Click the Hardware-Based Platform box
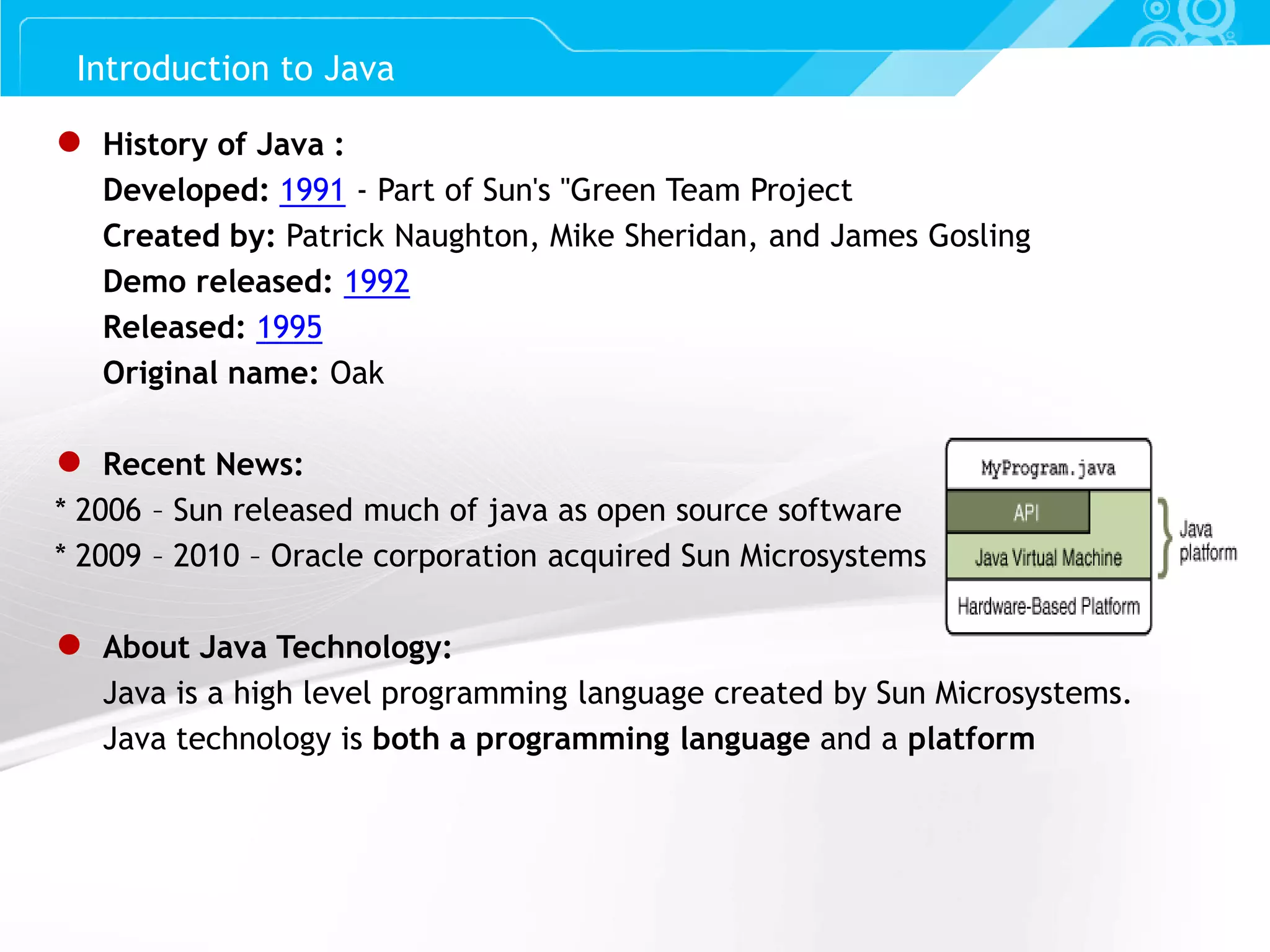The height and width of the screenshot is (952, 1270). coord(1049,607)
